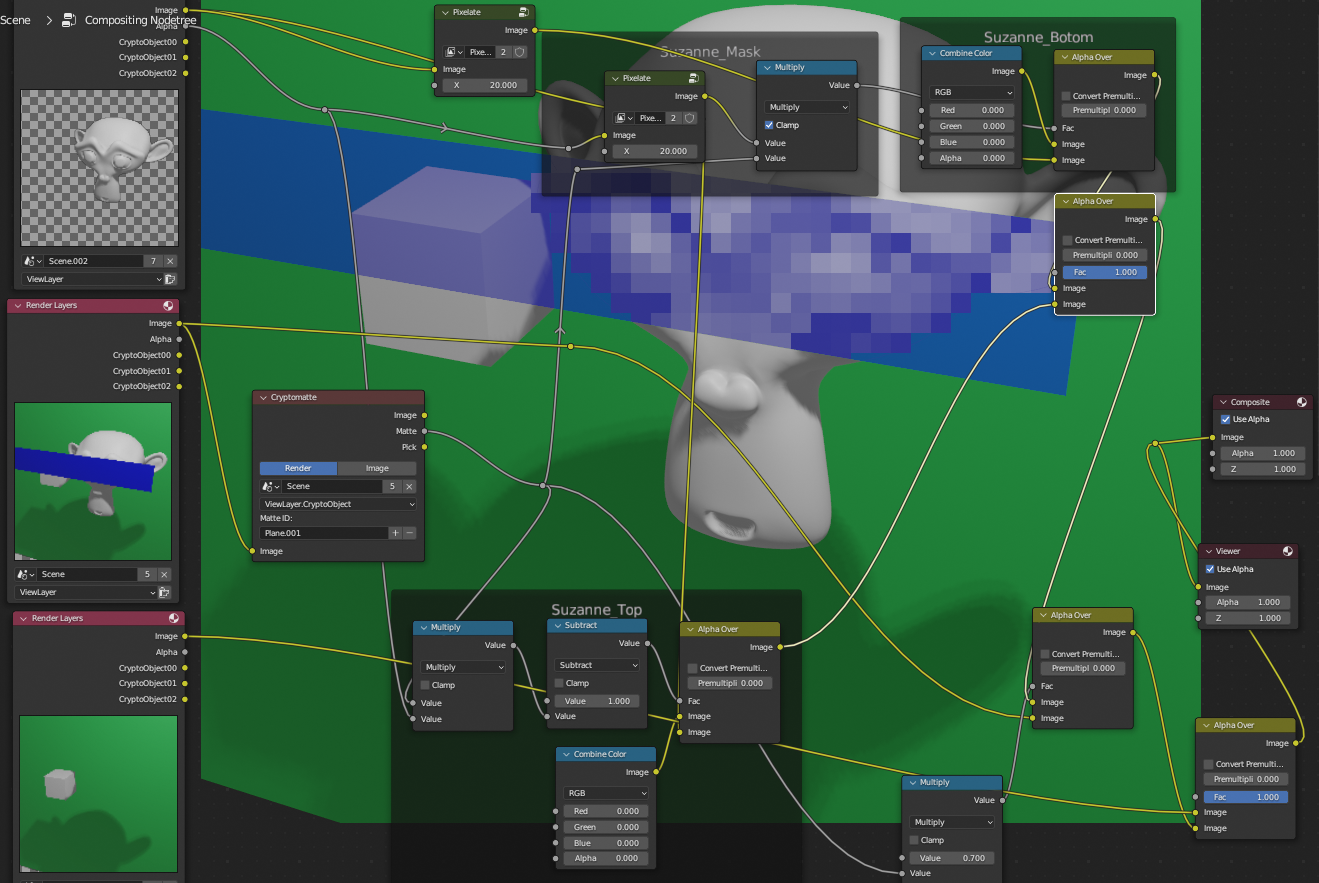The width and height of the screenshot is (1319, 883).
Task: Collapse the Cryptomatte node
Action: [x=261, y=397]
